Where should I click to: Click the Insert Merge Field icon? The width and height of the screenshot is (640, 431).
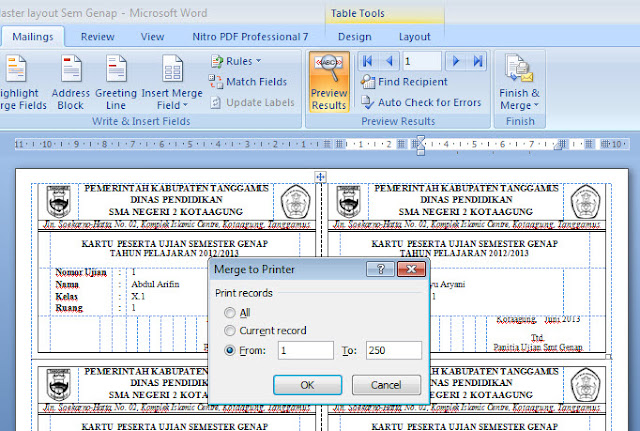(x=172, y=69)
